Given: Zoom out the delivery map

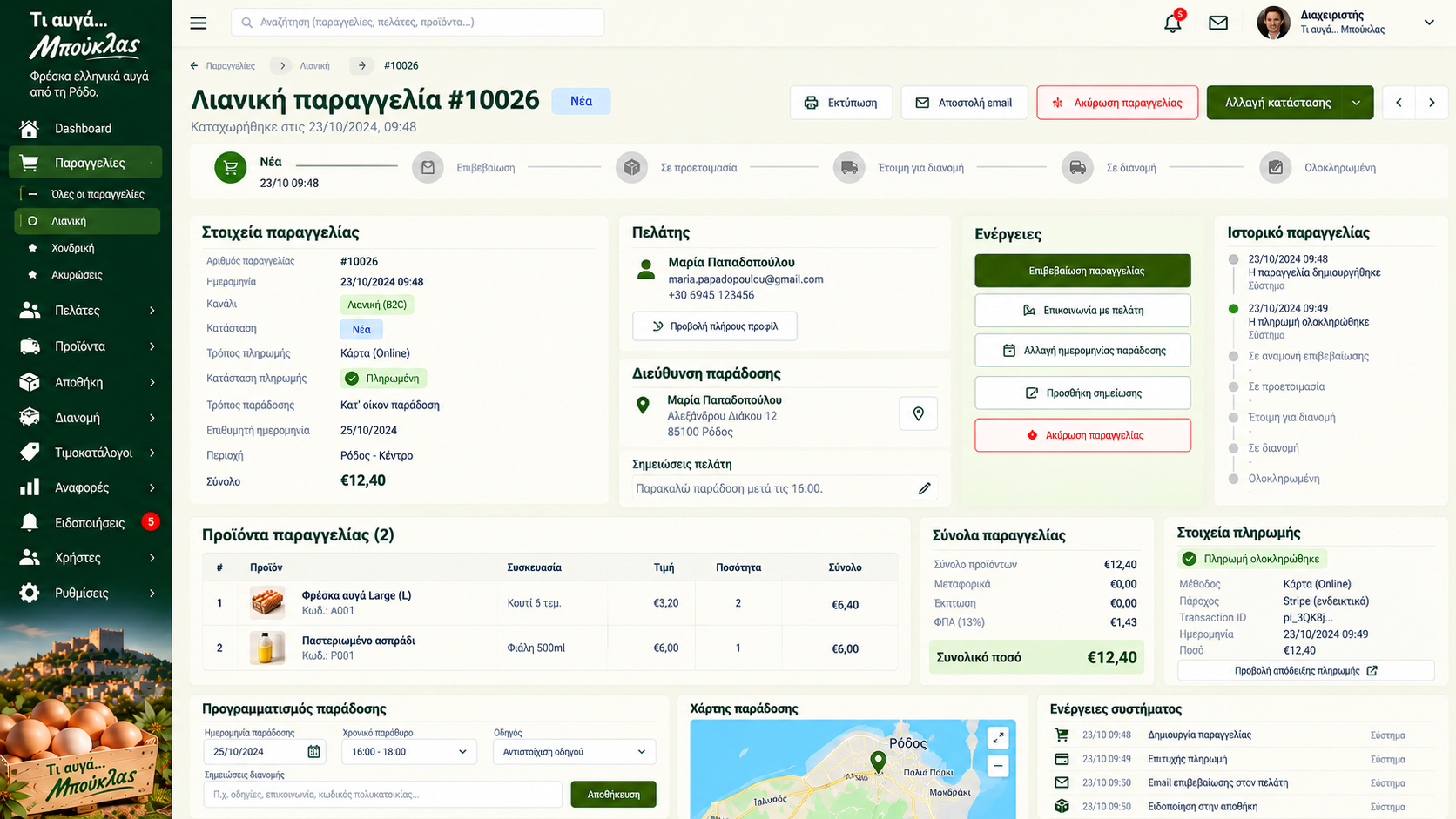Looking at the screenshot, I should tap(998, 766).
